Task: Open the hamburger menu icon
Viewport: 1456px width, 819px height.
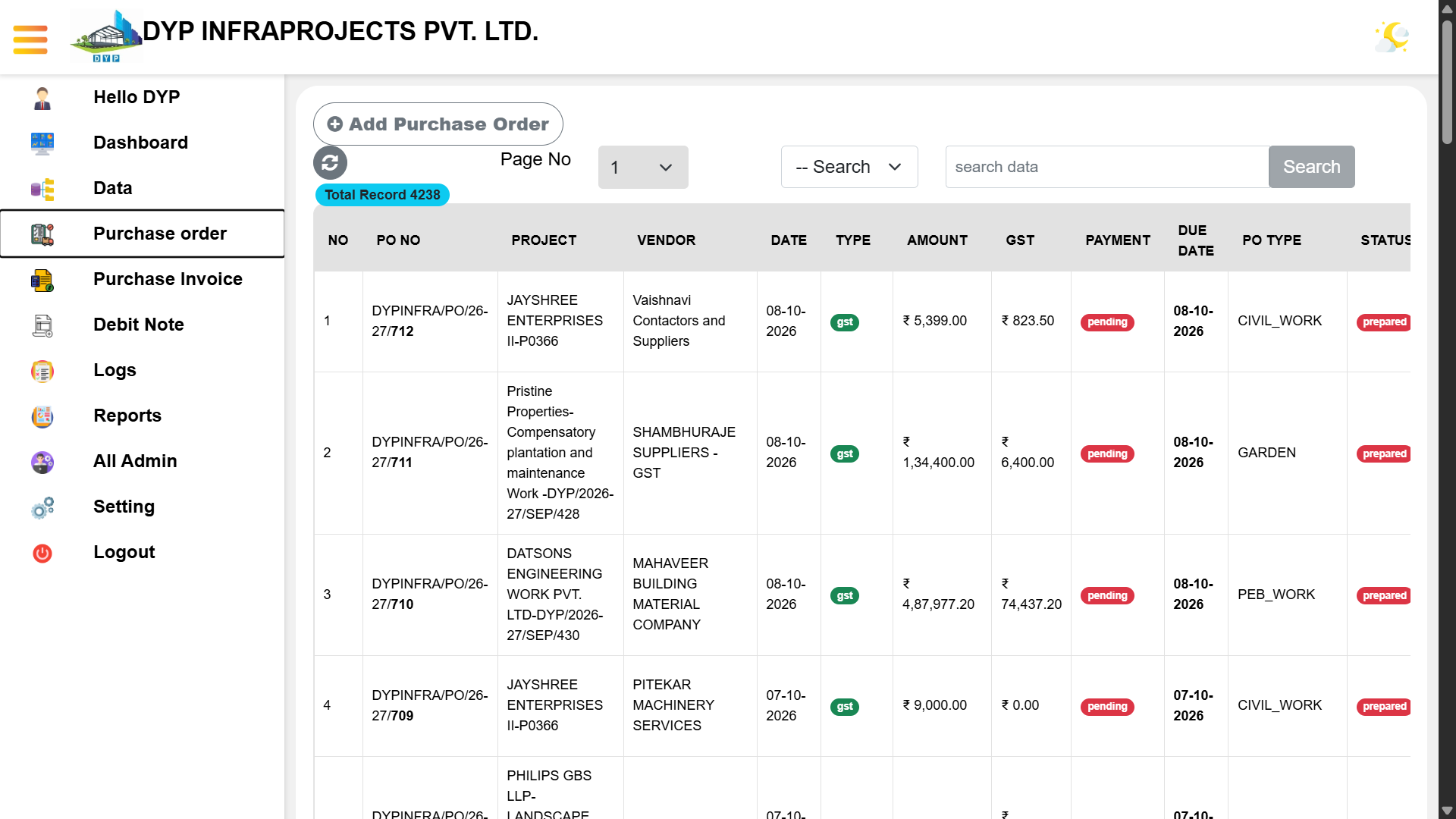Action: pos(30,39)
